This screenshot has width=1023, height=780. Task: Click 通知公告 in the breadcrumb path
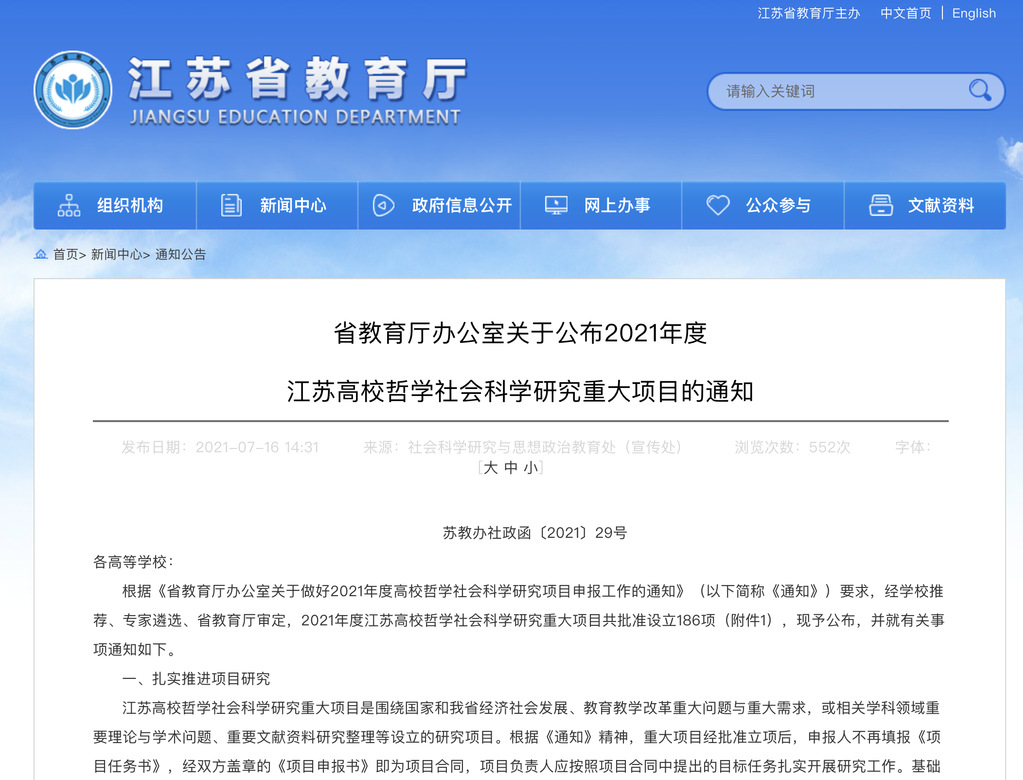coord(180,255)
